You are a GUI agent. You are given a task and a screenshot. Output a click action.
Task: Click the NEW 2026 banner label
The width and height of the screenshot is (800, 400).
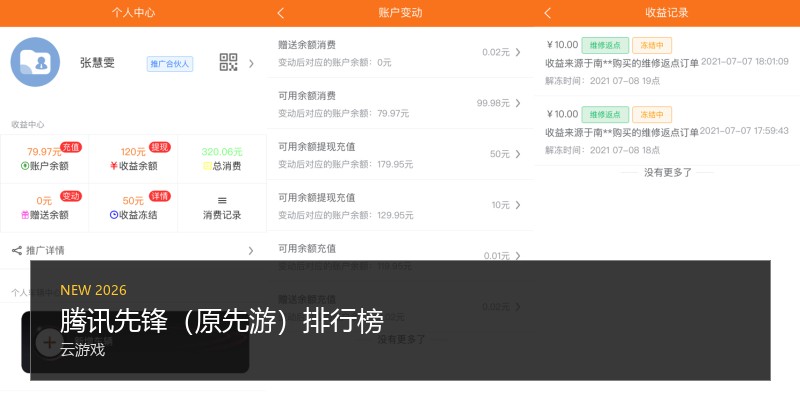(93, 290)
